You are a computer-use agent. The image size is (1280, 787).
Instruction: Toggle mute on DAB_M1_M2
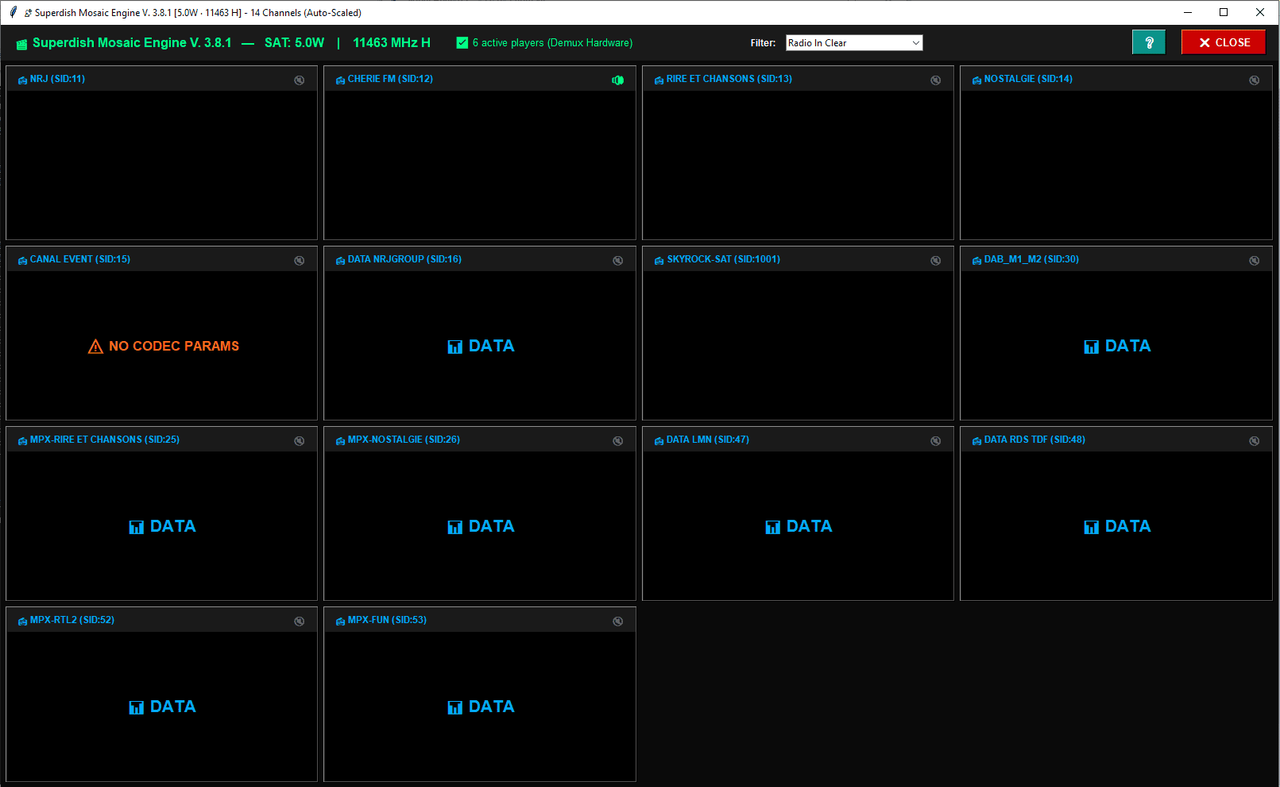tap(1254, 260)
